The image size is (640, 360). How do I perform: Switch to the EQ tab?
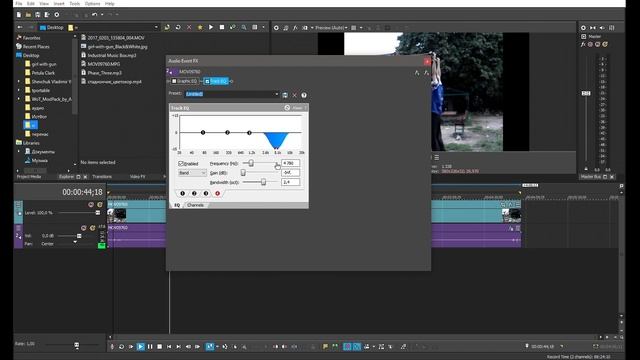coord(177,205)
